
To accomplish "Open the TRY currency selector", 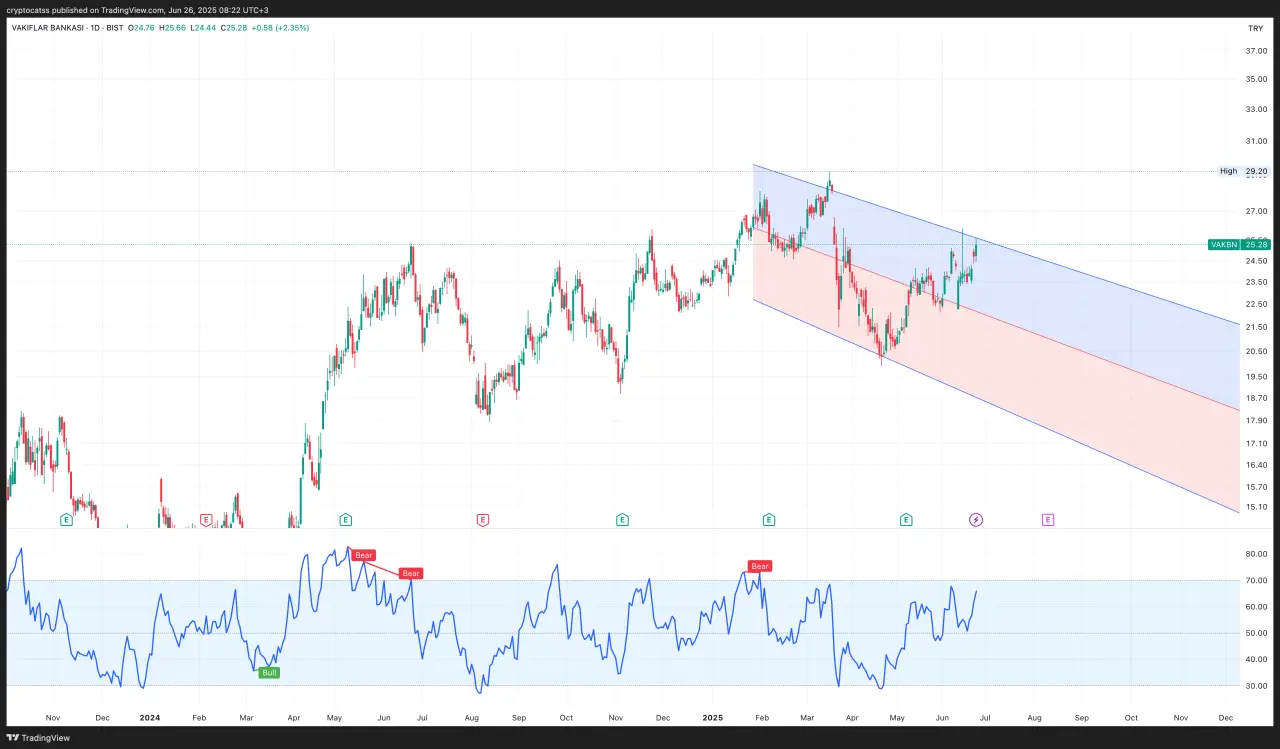I will [x=1255, y=28].
